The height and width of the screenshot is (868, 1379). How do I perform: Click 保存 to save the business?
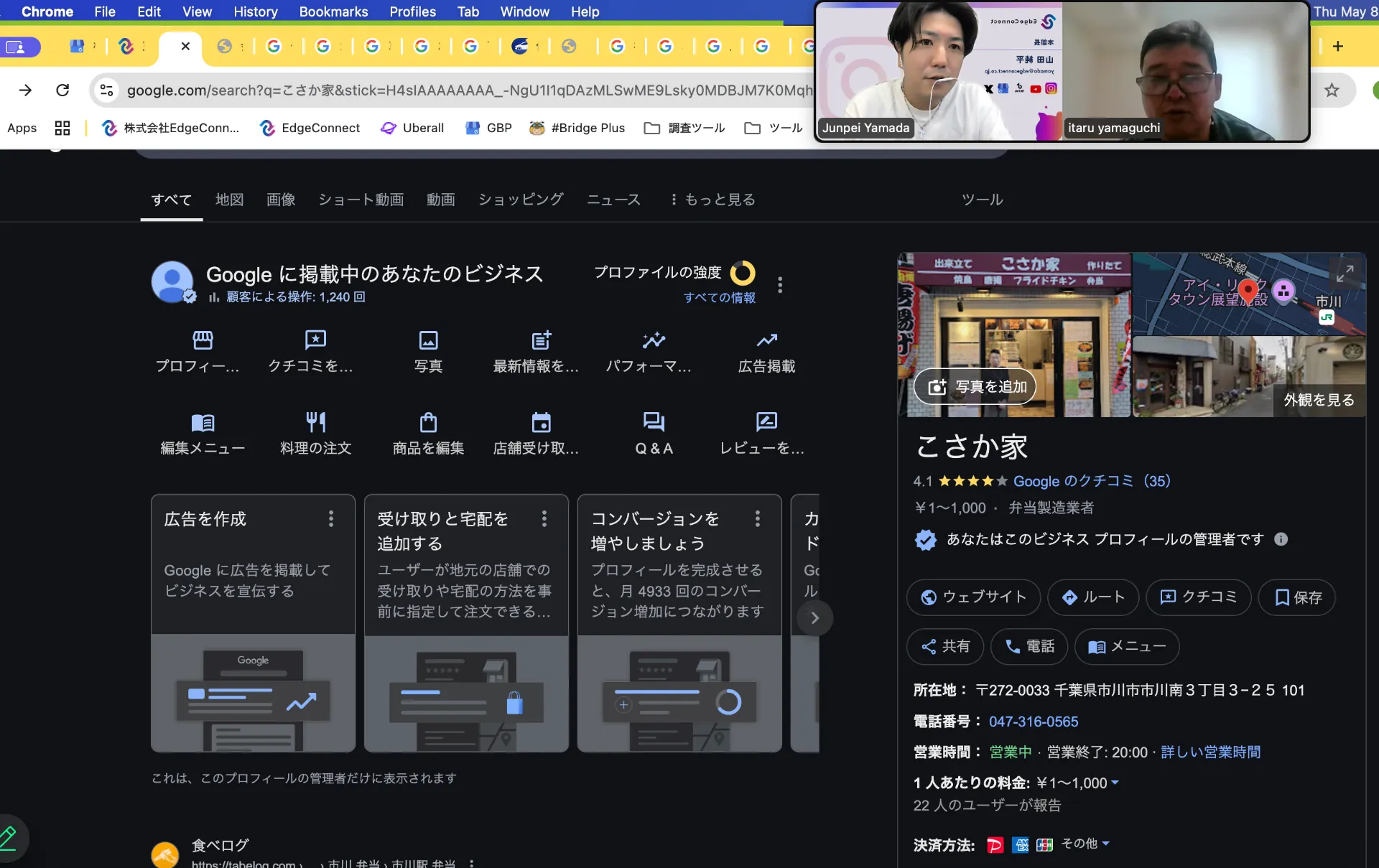pos(1297,597)
